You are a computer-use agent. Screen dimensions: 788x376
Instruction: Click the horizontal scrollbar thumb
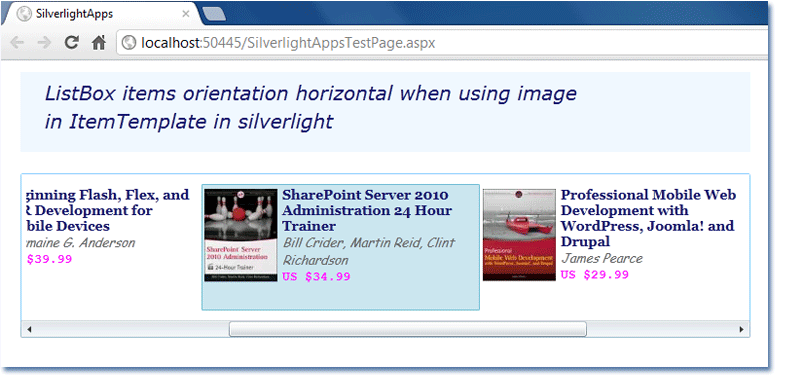[408, 329]
